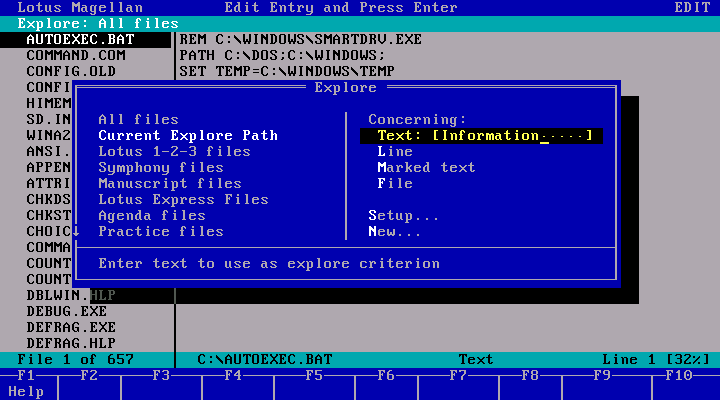The height and width of the screenshot is (400, 720).
Task: Click the 'Concerning:' label in dialog
Action: [417, 119]
